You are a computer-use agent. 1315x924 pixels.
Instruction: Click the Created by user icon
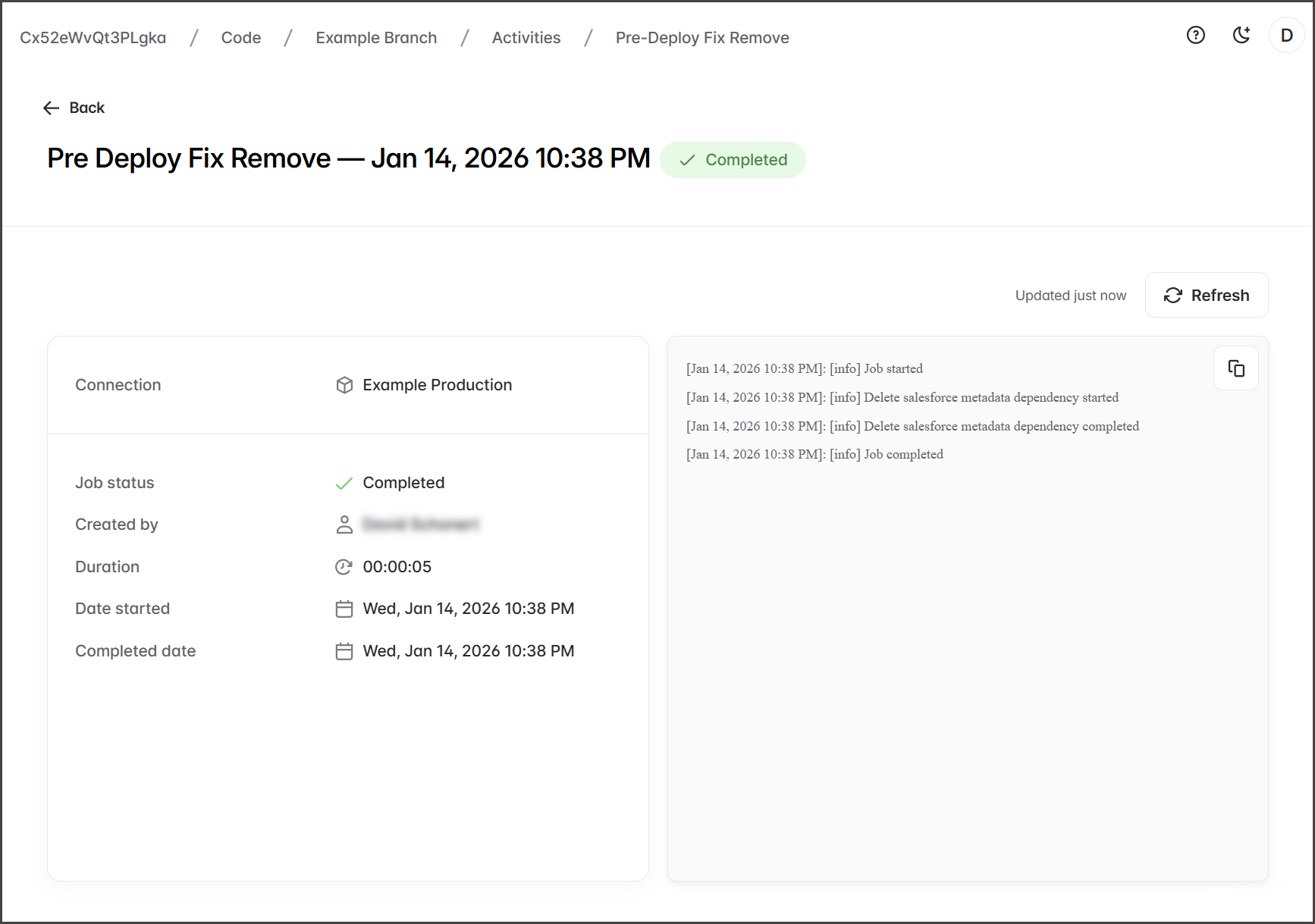tap(344, 525)
